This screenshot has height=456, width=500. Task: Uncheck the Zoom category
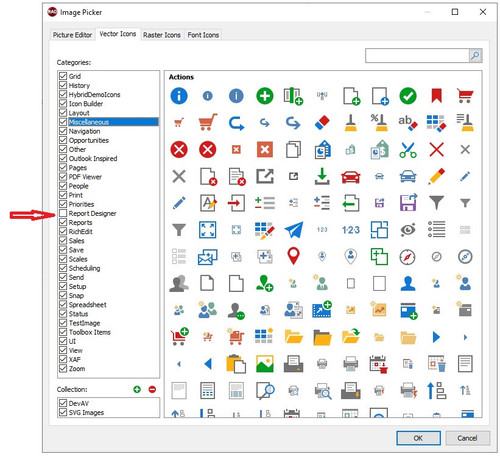pyautogui.click(x=63, y=369)
